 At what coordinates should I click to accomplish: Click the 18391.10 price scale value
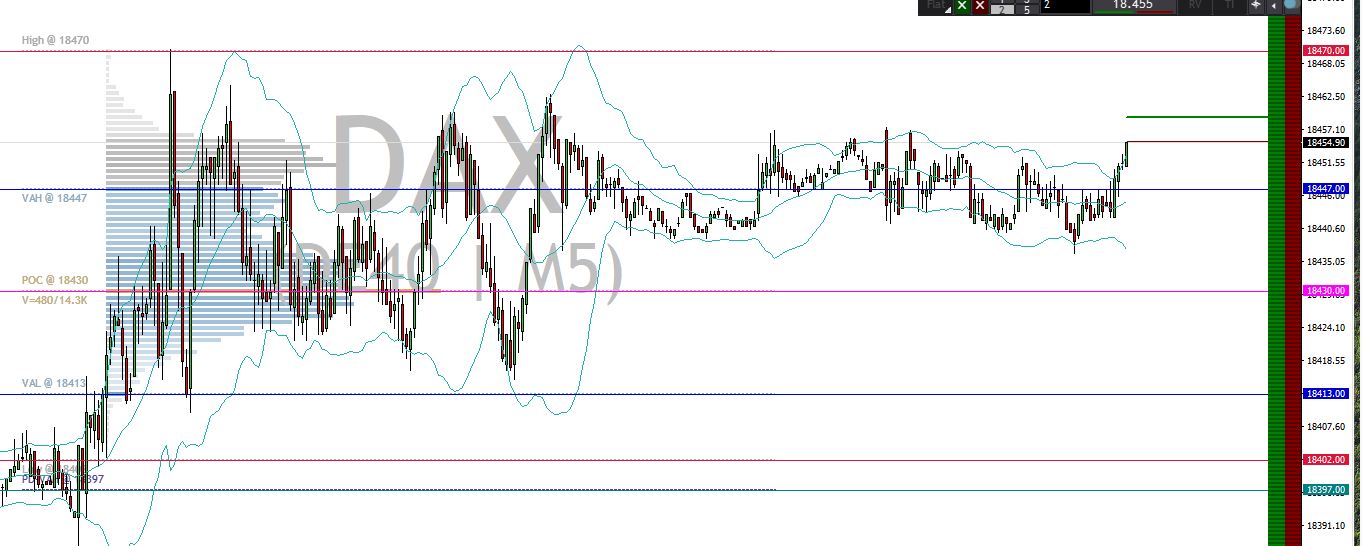coord(1326,526)
